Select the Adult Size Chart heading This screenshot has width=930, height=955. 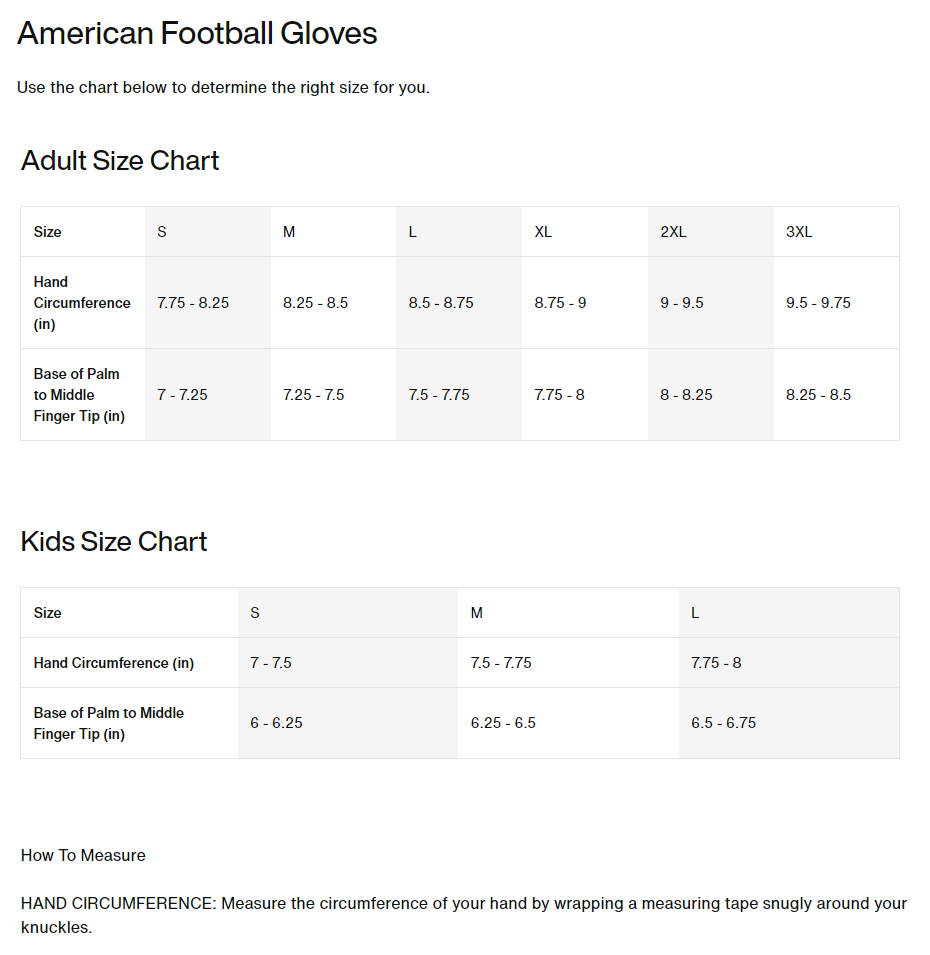pos(120,161)
